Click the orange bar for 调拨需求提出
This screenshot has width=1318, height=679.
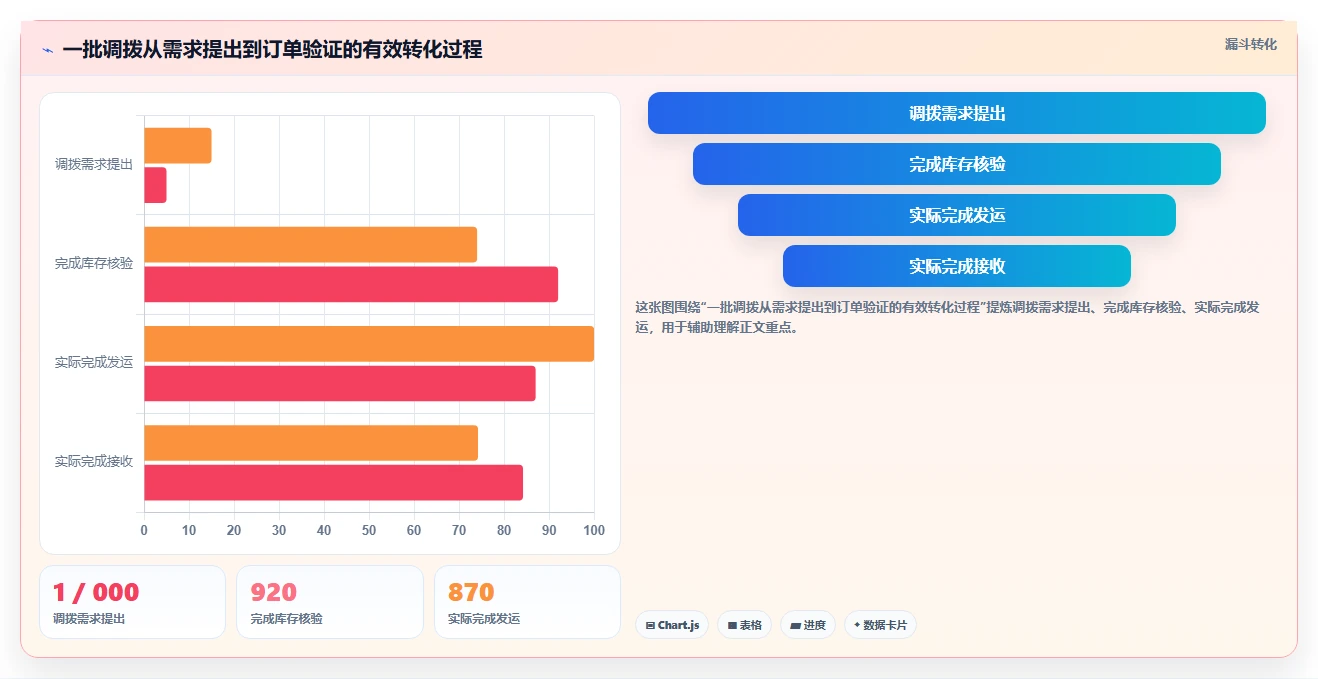(178, 146)
